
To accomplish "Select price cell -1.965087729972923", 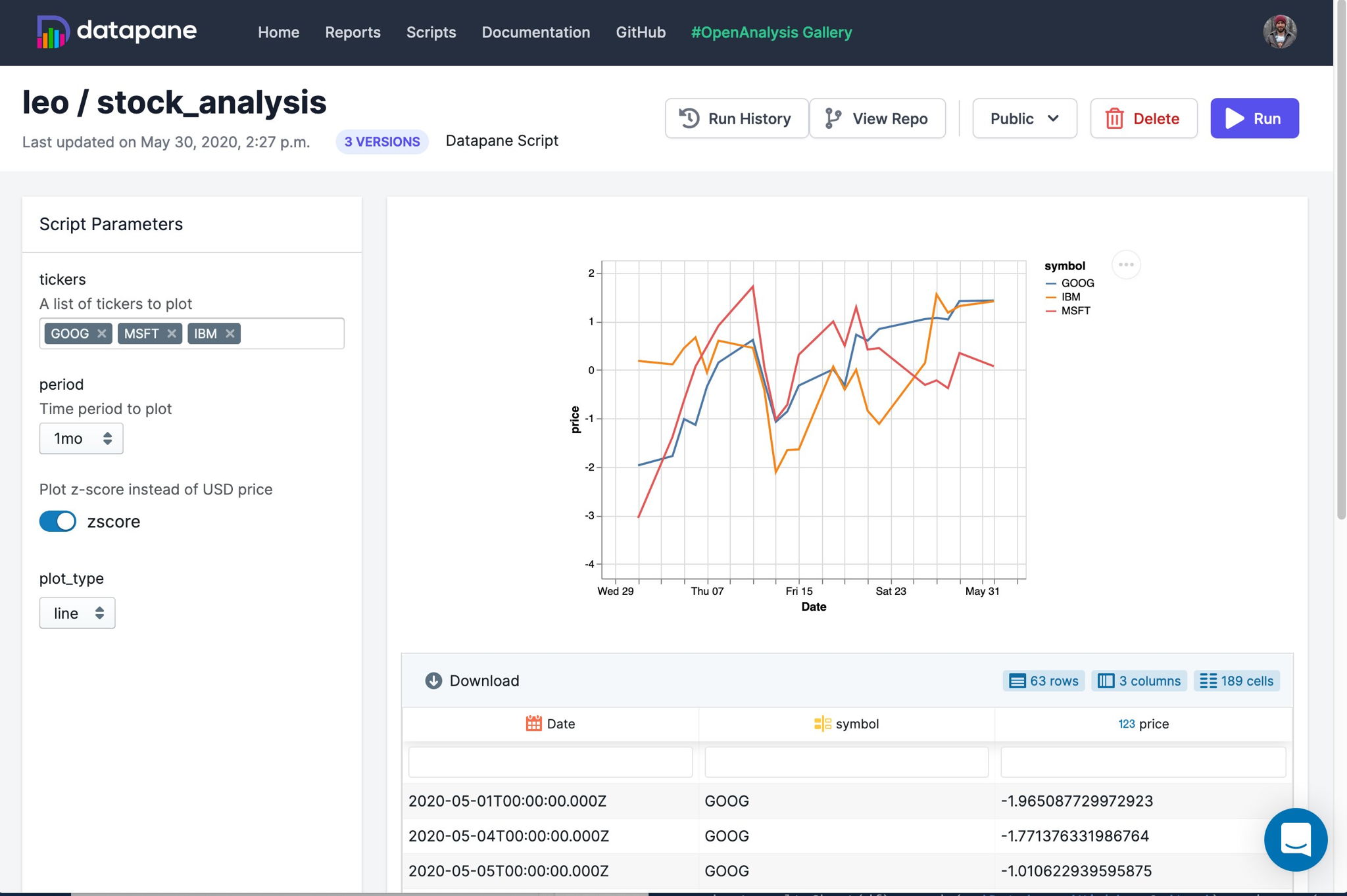I will pos(1143,801).
